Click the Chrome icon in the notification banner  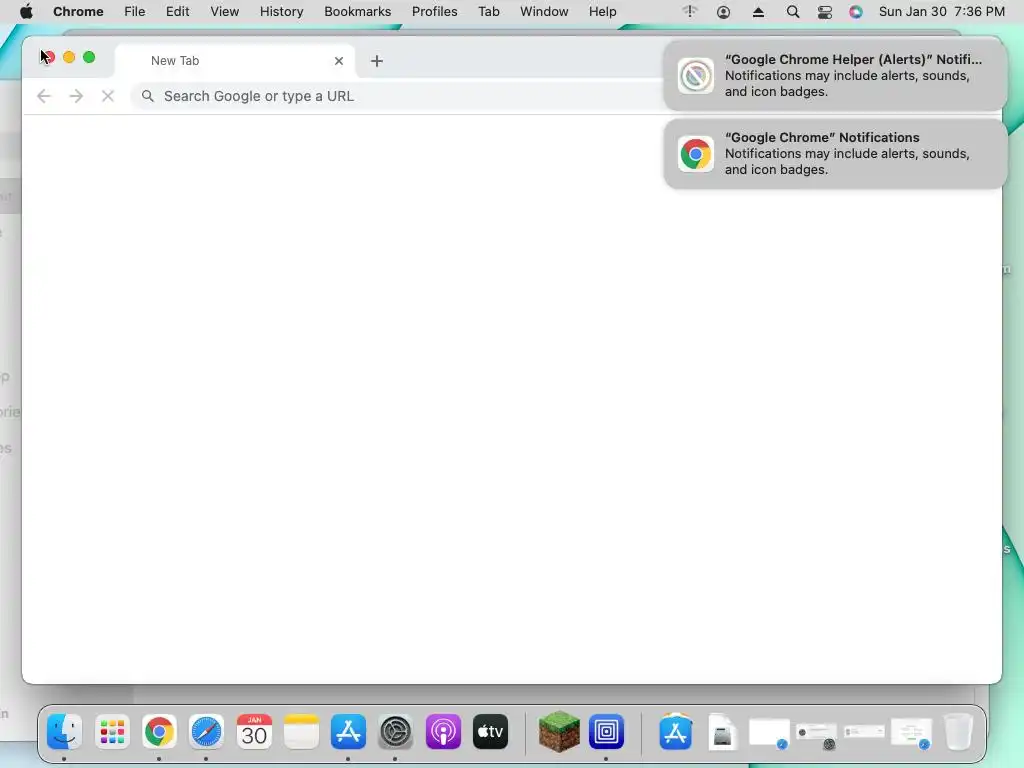pos(696,154)
